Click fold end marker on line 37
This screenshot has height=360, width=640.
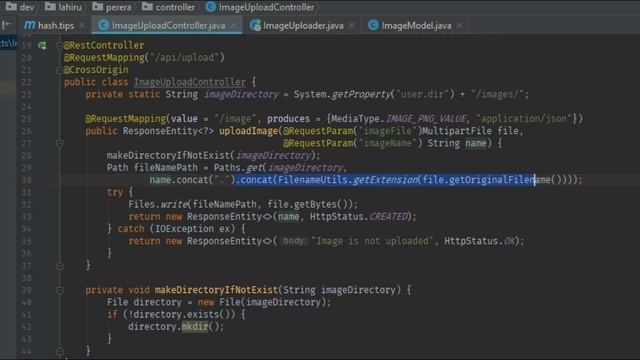[x=60, y=266]
